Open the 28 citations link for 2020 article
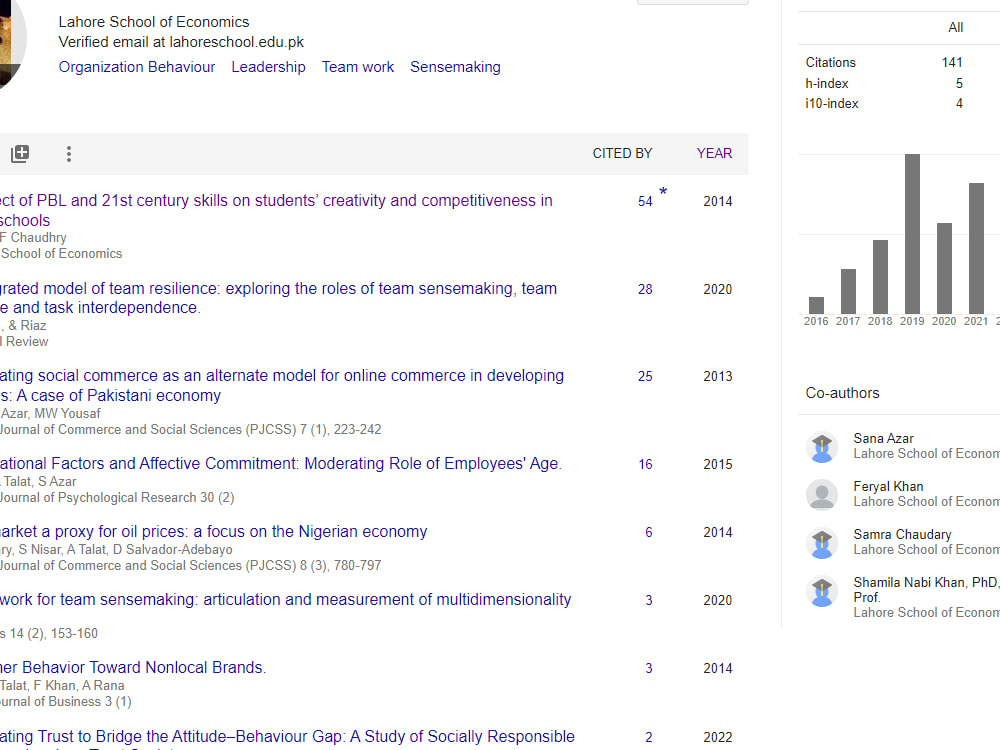The width and height of the screenshot is (1000, 750). click(x=645, y=289)
